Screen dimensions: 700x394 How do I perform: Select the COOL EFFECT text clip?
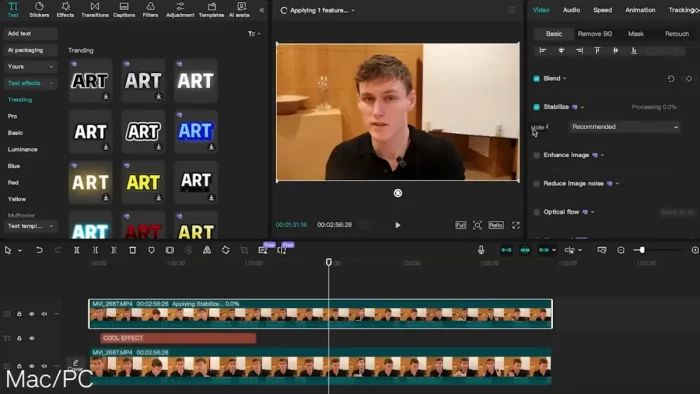(178, 338)
